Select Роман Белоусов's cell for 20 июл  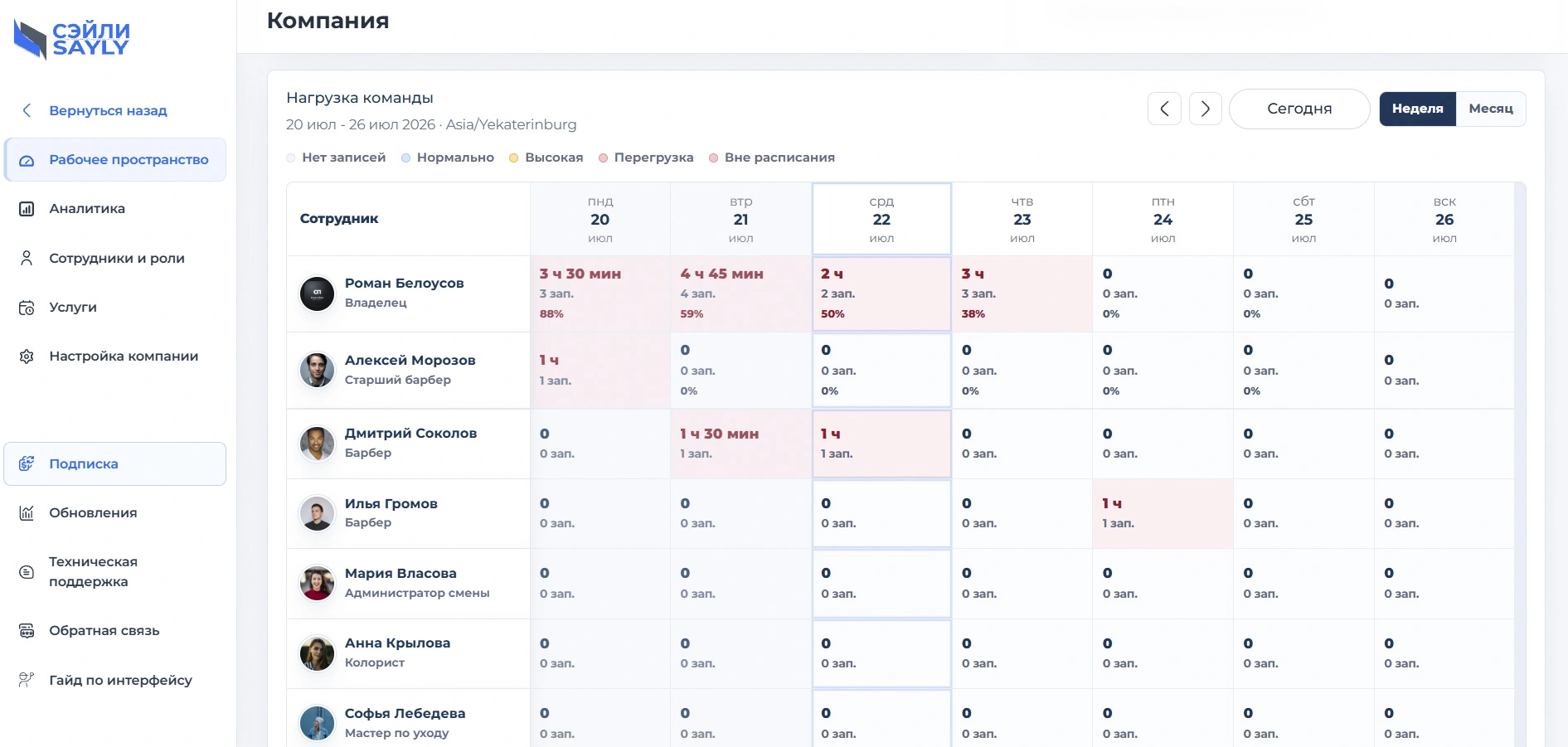[600, 293]
